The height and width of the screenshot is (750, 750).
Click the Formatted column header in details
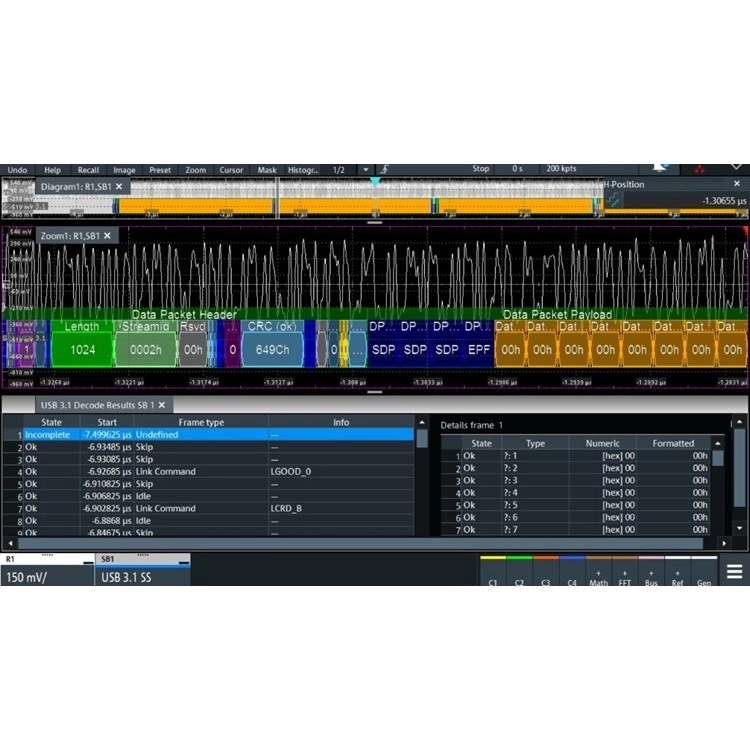point(673,443)
